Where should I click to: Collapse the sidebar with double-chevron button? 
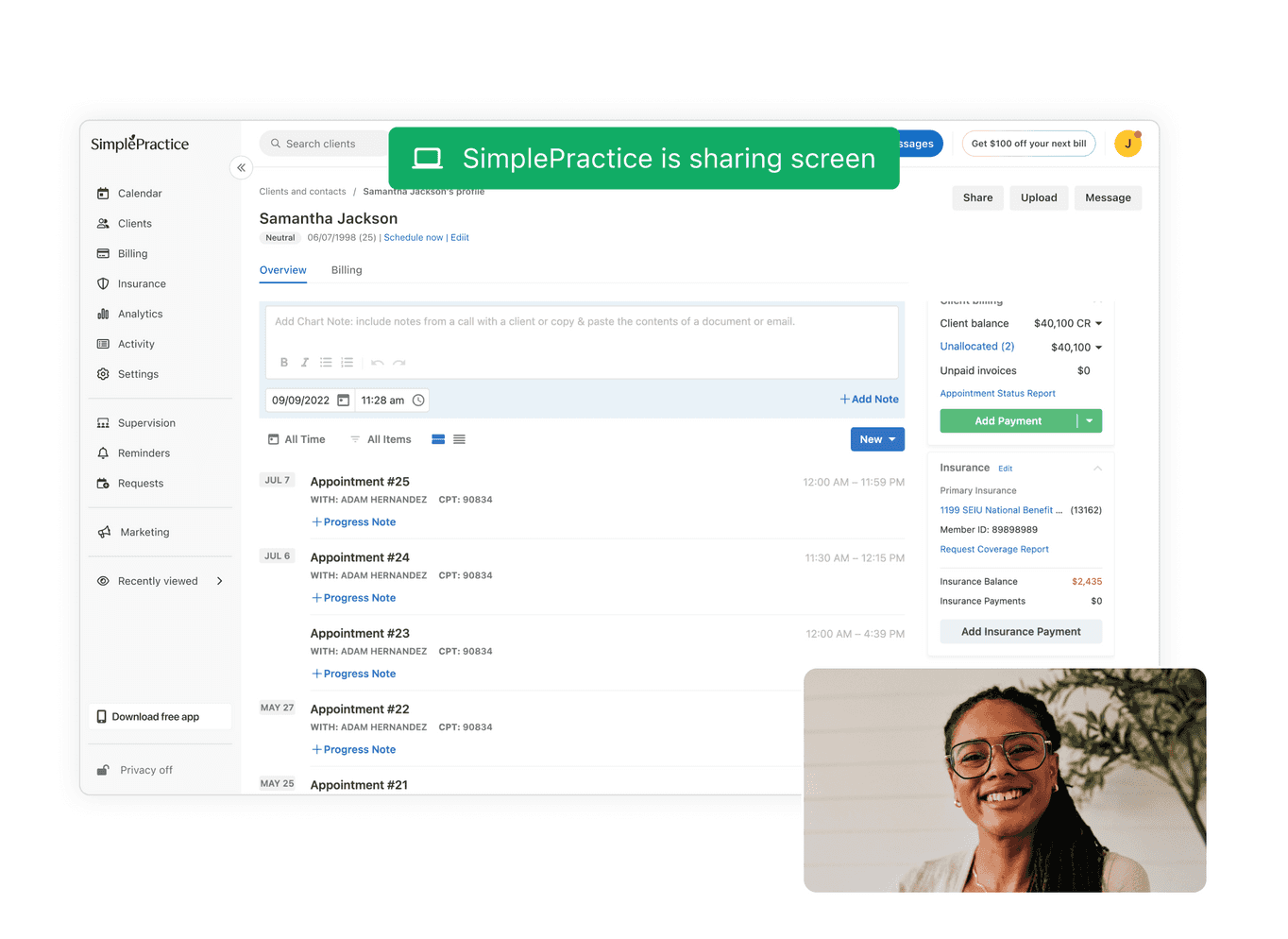[241, 167]
